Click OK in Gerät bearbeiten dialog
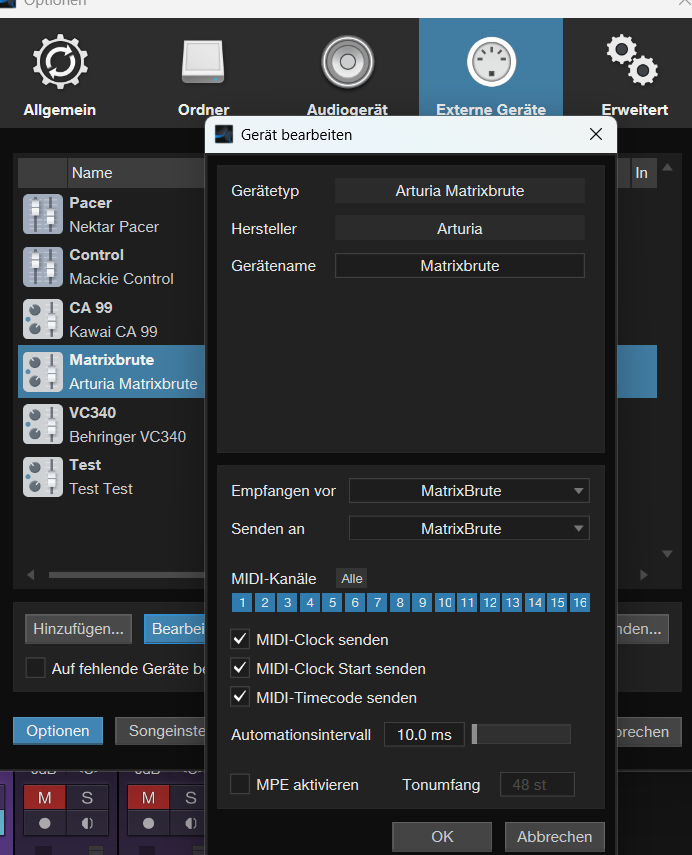Viewport: 692px width, 855px height. click(x=442, y=836)
